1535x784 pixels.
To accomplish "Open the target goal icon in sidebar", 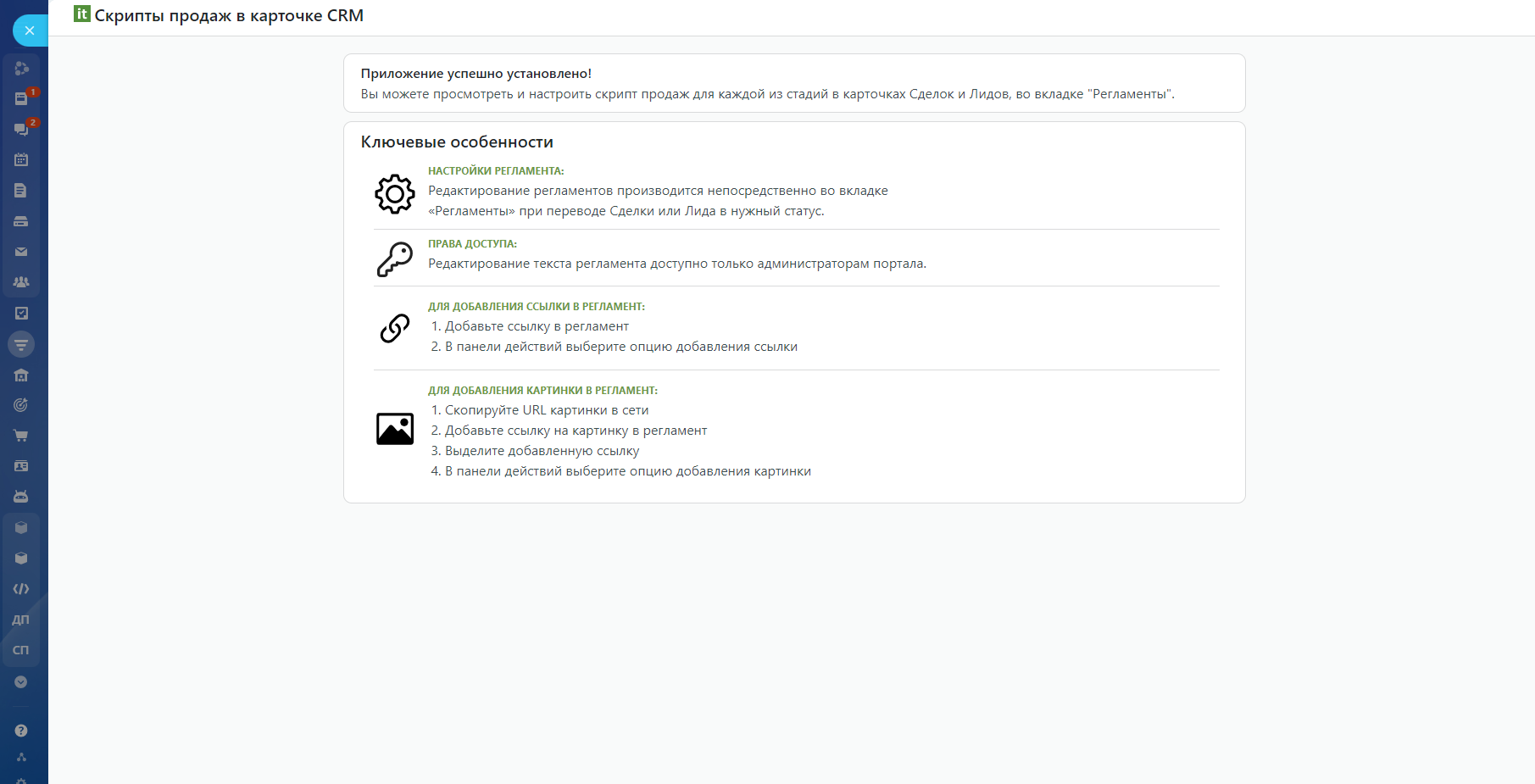I will tap(21, 405).
